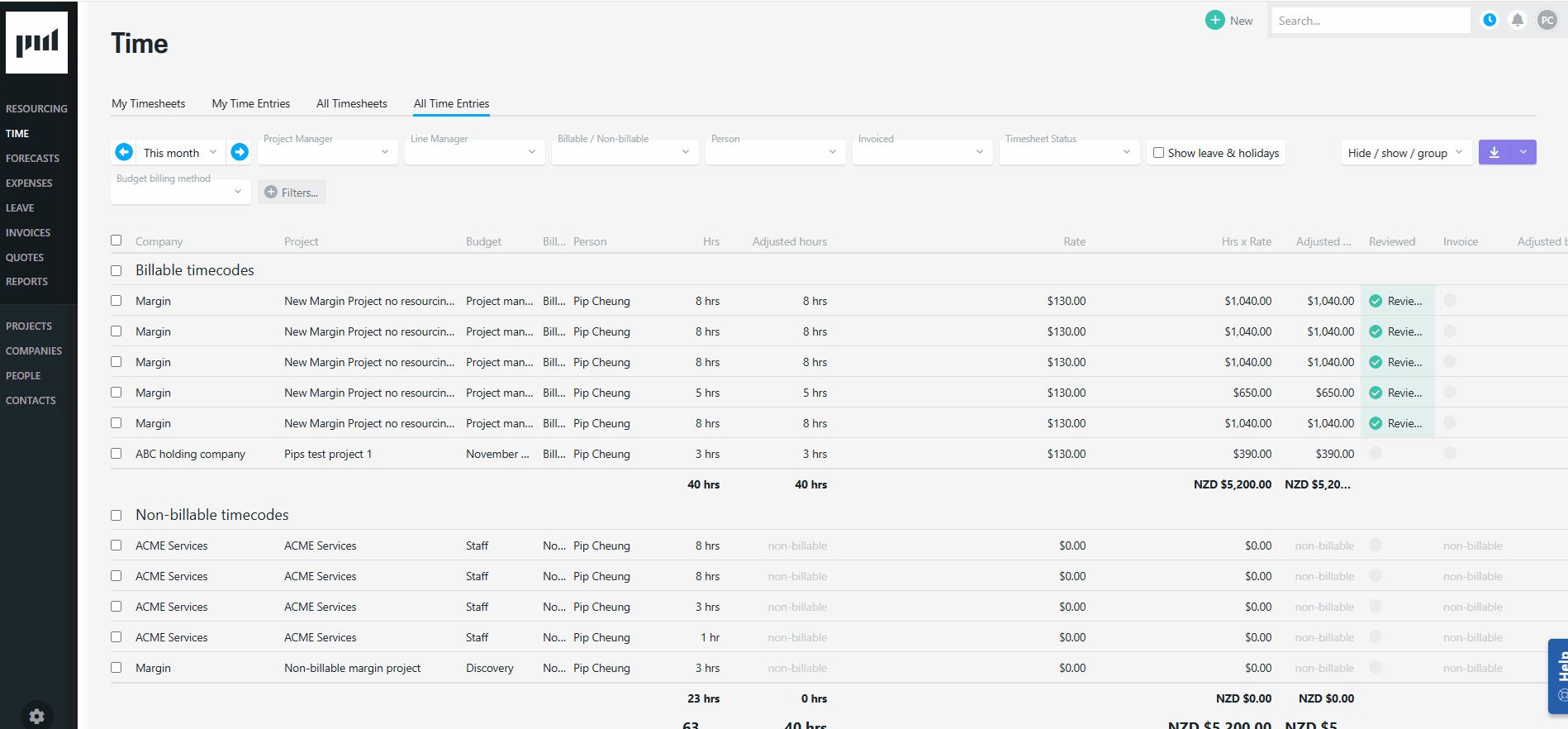Open the Project Manager filter dropdown
This screenshot has width=1568, height=729.
(327, 152)
